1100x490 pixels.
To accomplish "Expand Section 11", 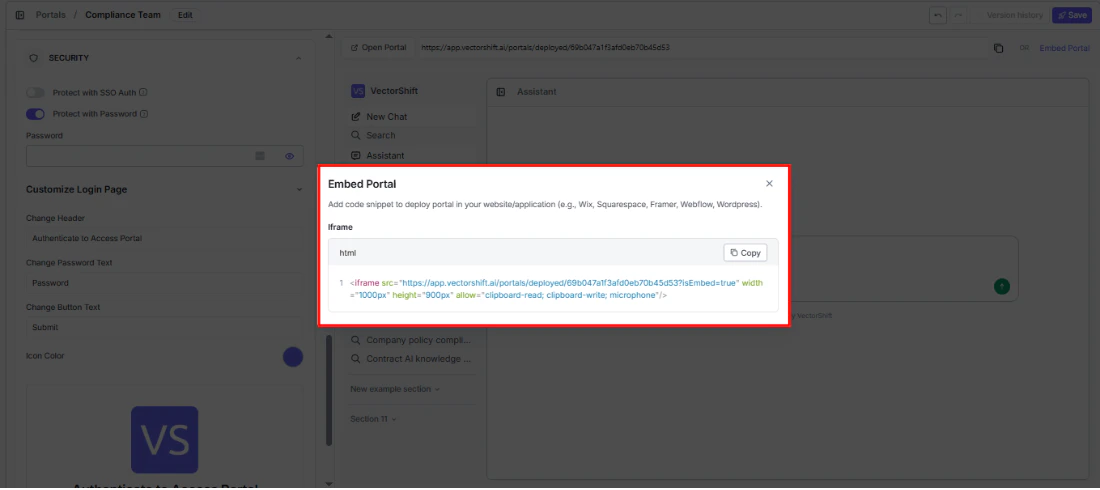I will tap(373, 419).
